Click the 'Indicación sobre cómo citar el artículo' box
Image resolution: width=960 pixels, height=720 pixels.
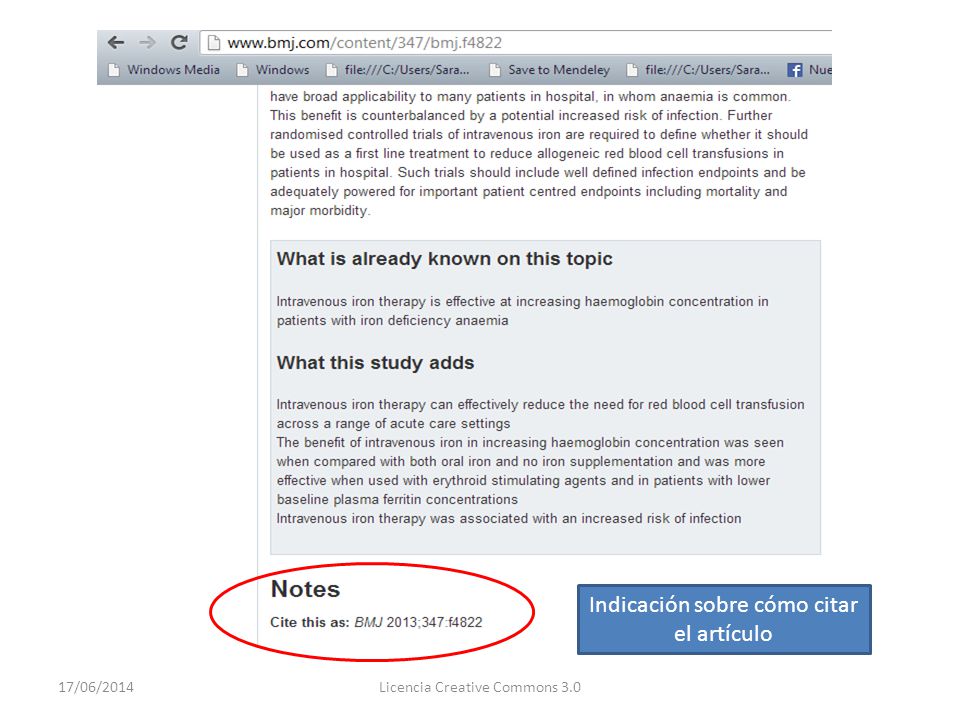(724, 620)
